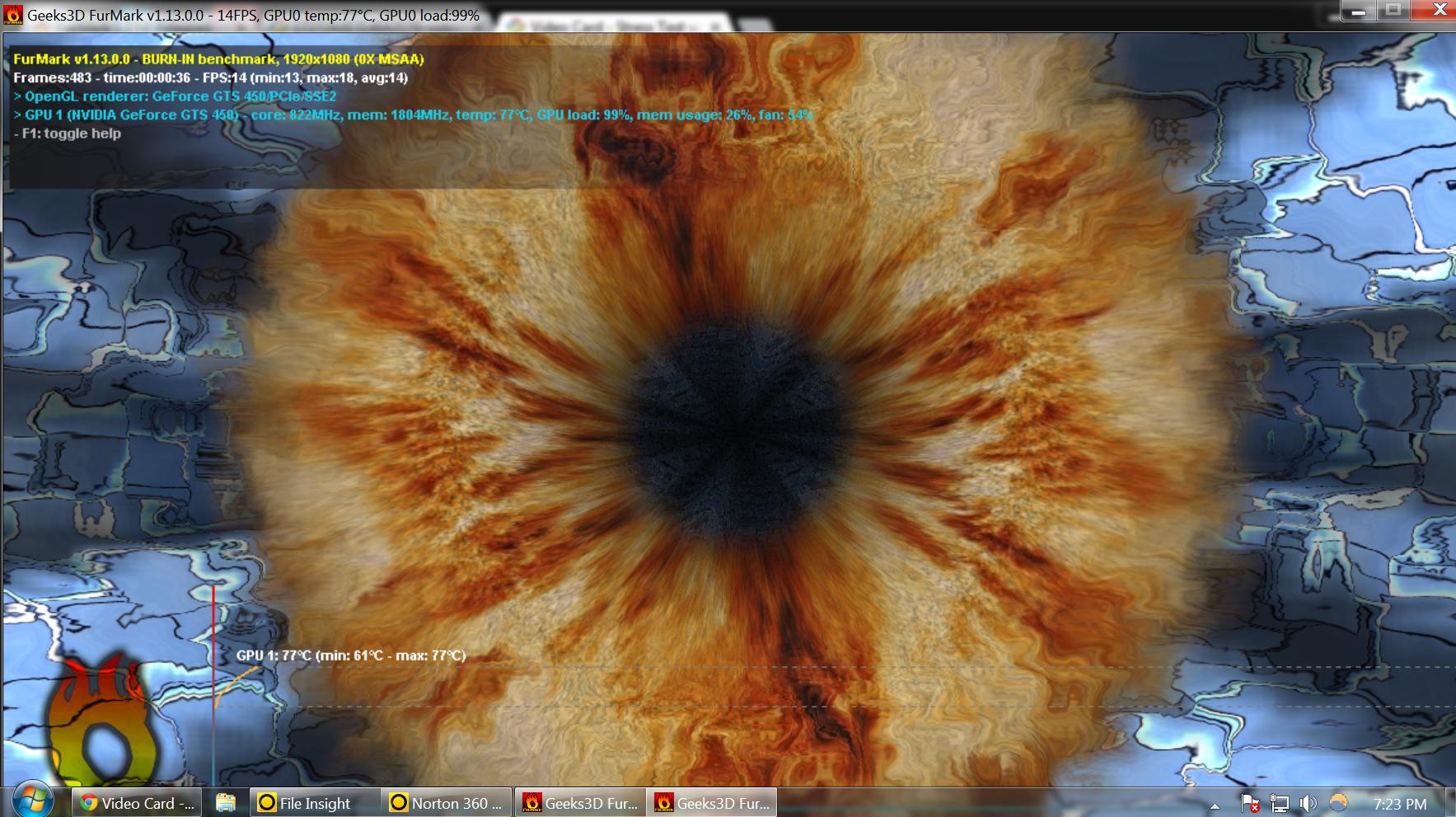
Task: Switch to Chrome Video Card taskbar item
Action: (138, 803)
